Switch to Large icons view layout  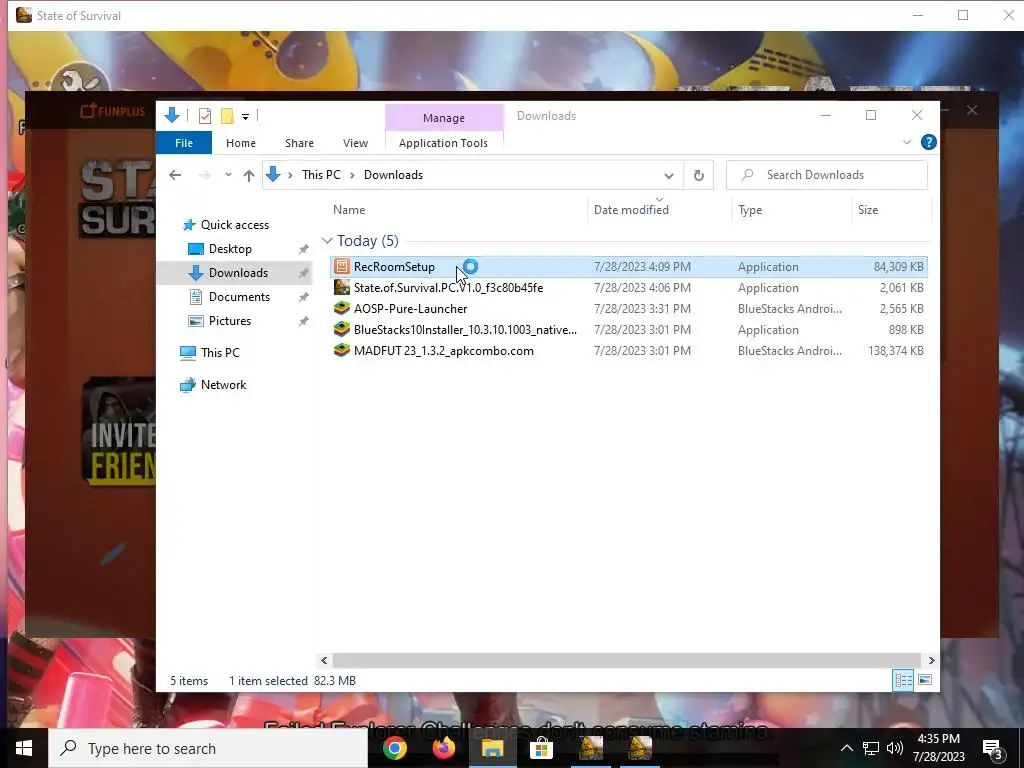(925, 680)
